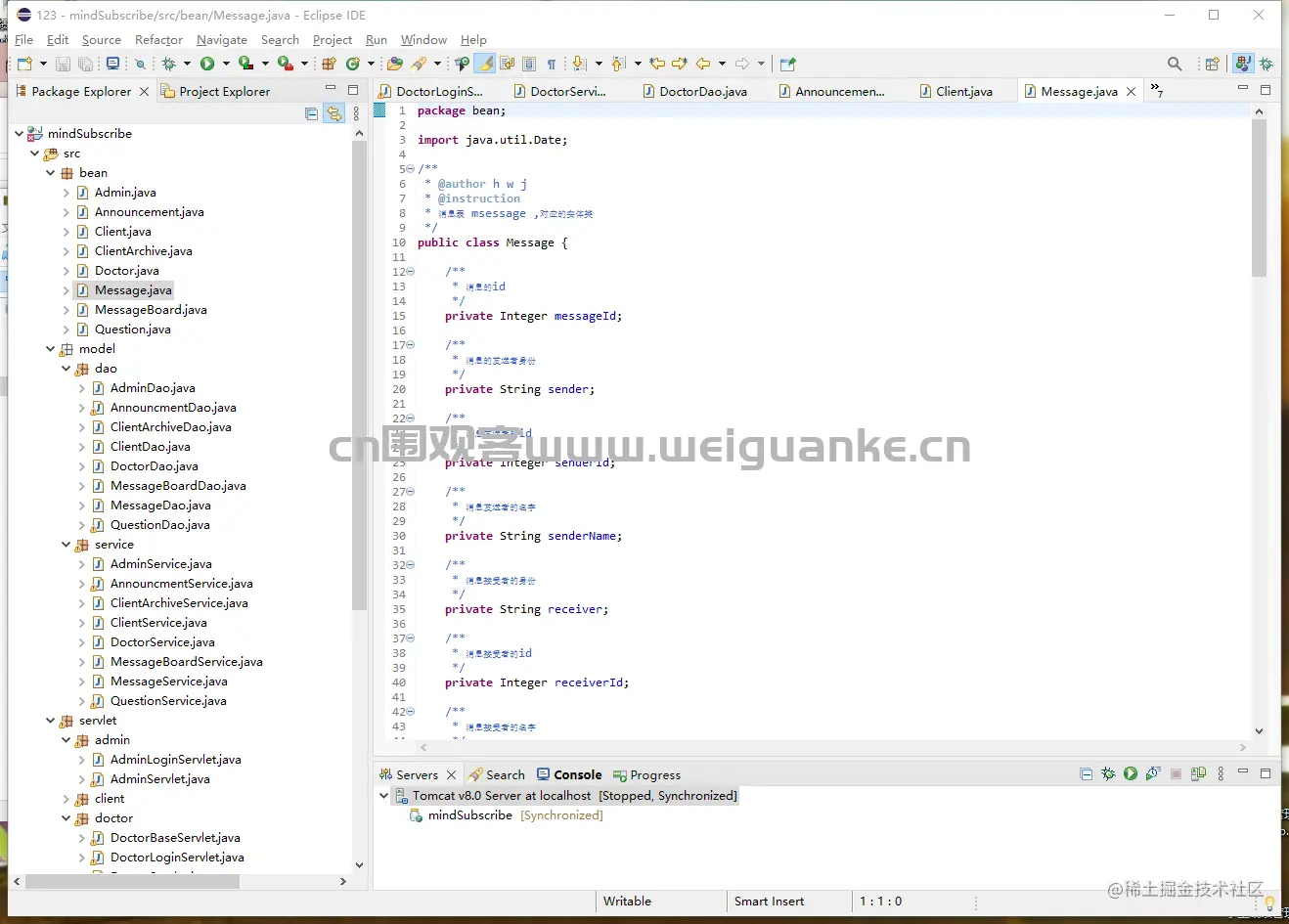
Task: Open the New wizard dropdown arrow
Action: (x=43, y=64)
